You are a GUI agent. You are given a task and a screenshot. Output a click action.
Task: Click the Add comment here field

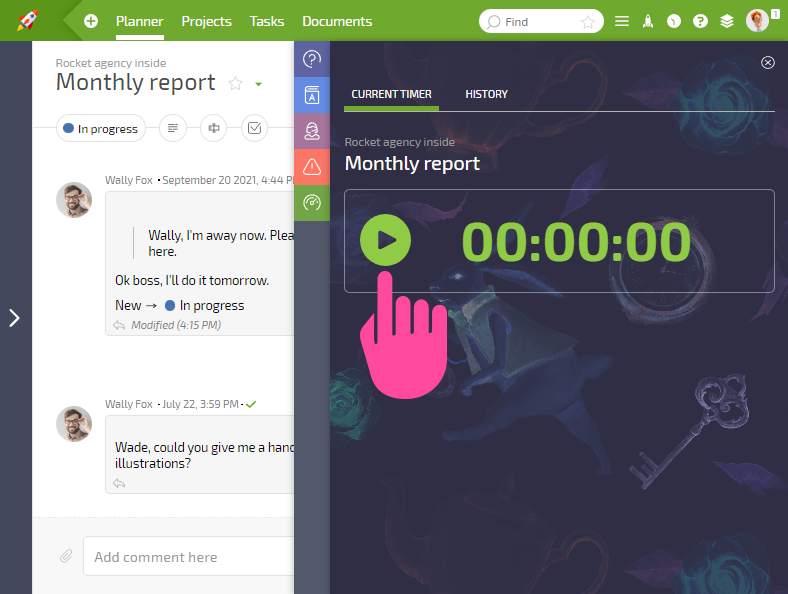coord(189,556)
